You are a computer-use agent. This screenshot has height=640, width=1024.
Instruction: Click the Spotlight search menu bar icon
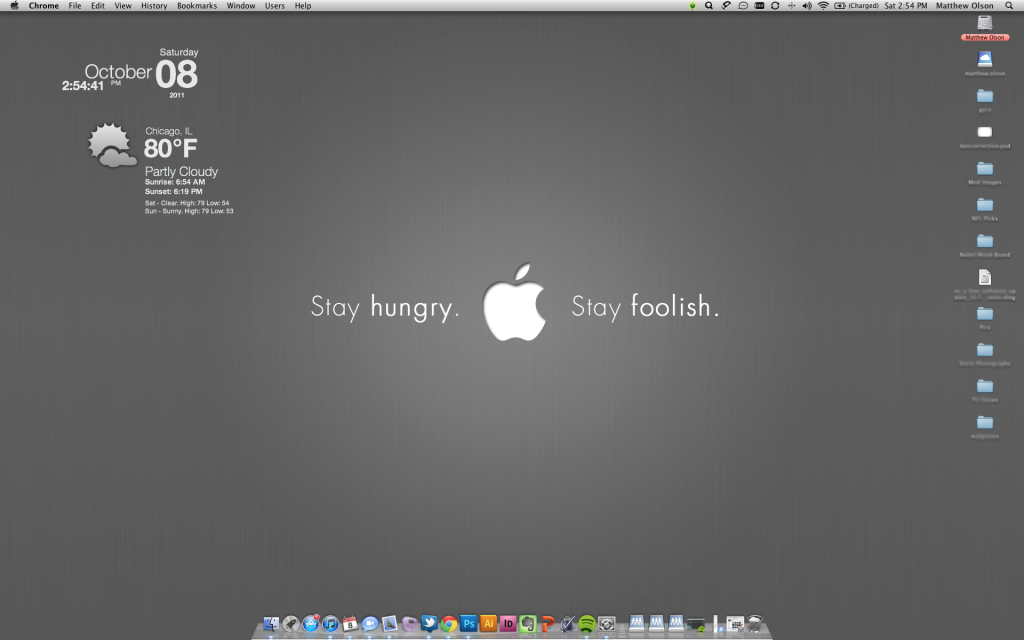click(x=1009, y=5)
